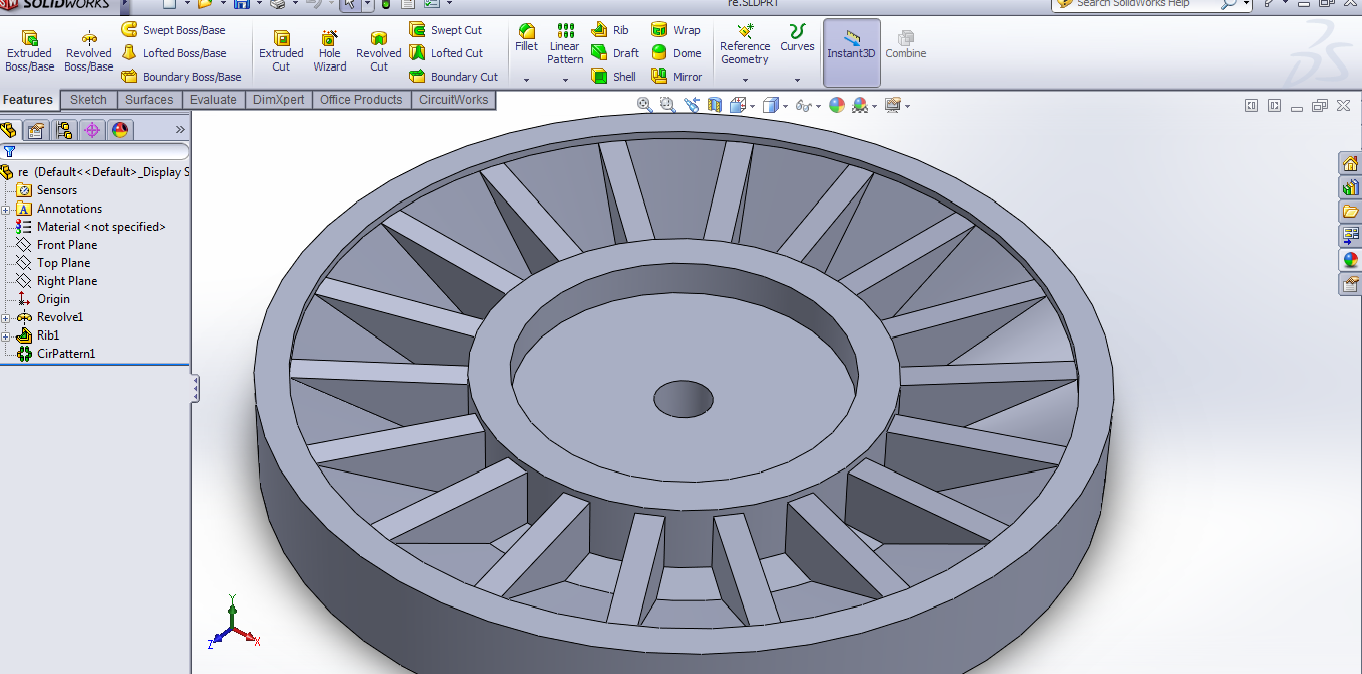Click the Rib feature tool

point(610,30)
